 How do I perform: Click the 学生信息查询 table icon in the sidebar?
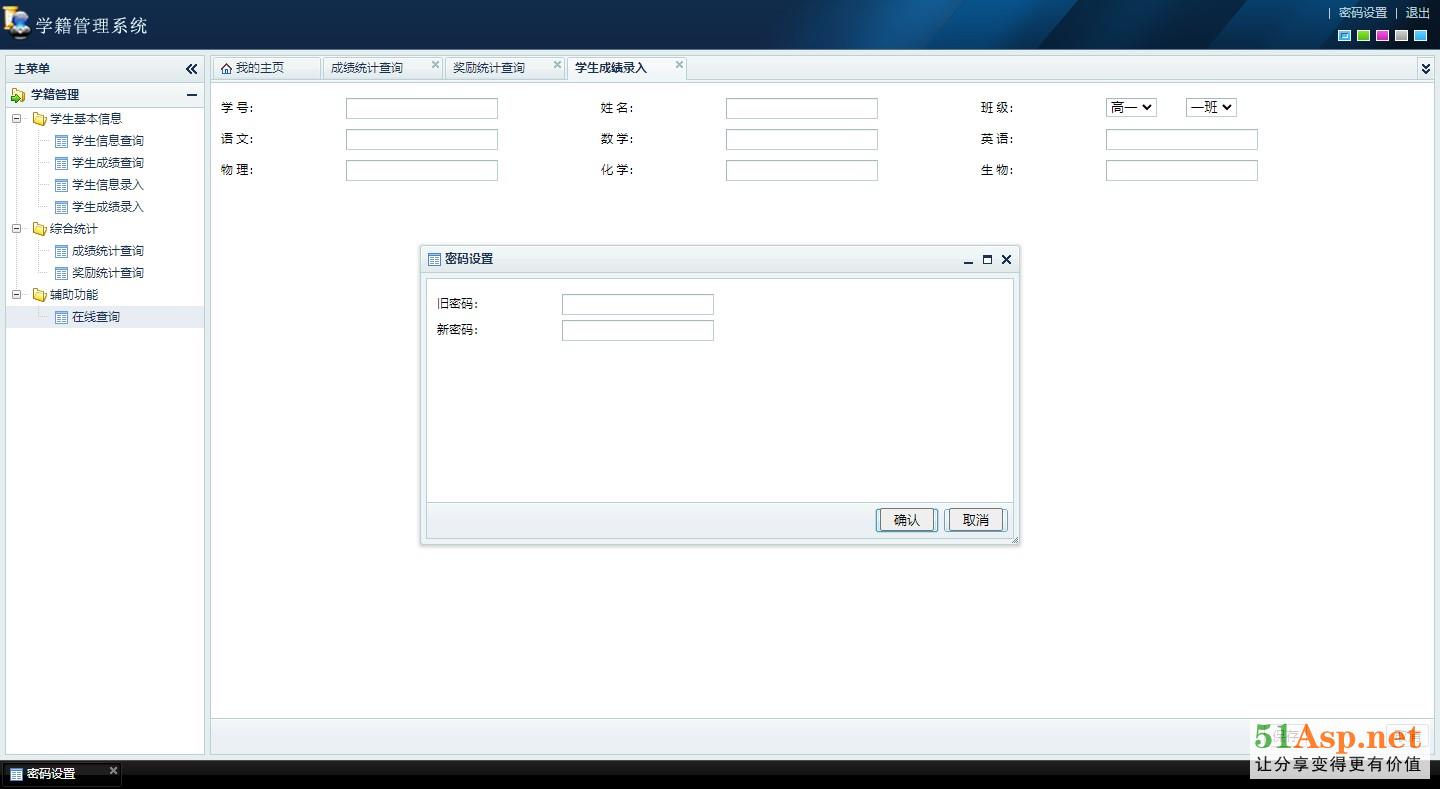point(61,141)
